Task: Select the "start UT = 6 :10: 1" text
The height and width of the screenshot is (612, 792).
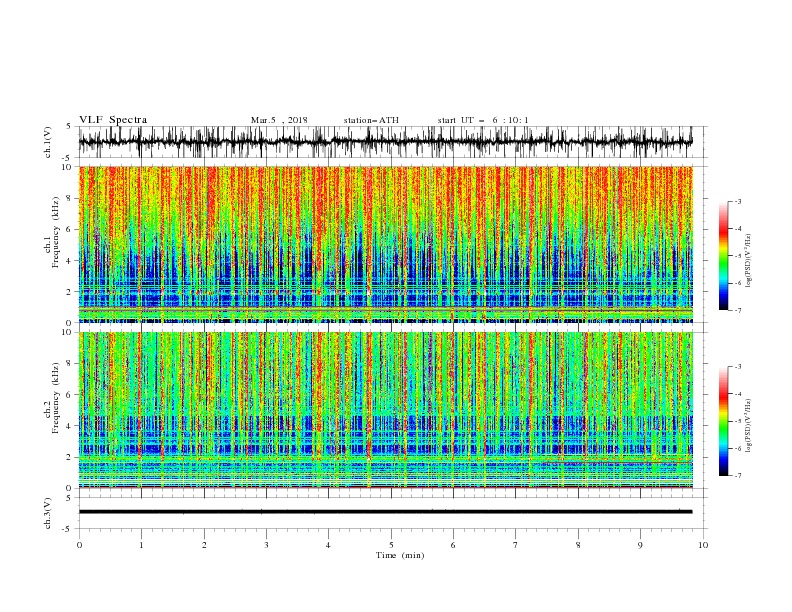Action: tap(483, 120)
